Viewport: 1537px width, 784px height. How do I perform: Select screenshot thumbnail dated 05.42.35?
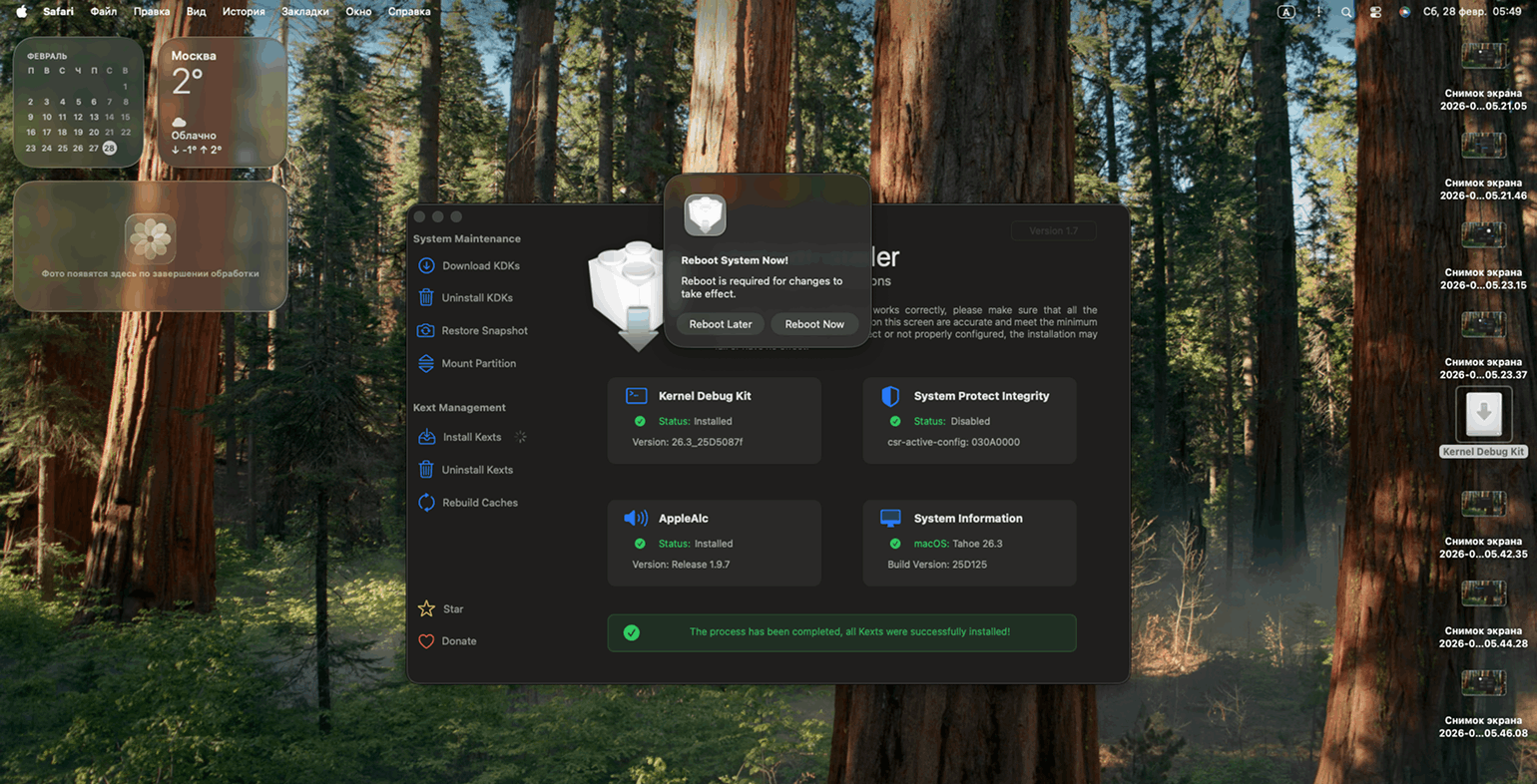pyautogui.click(x=1484, y=504)
